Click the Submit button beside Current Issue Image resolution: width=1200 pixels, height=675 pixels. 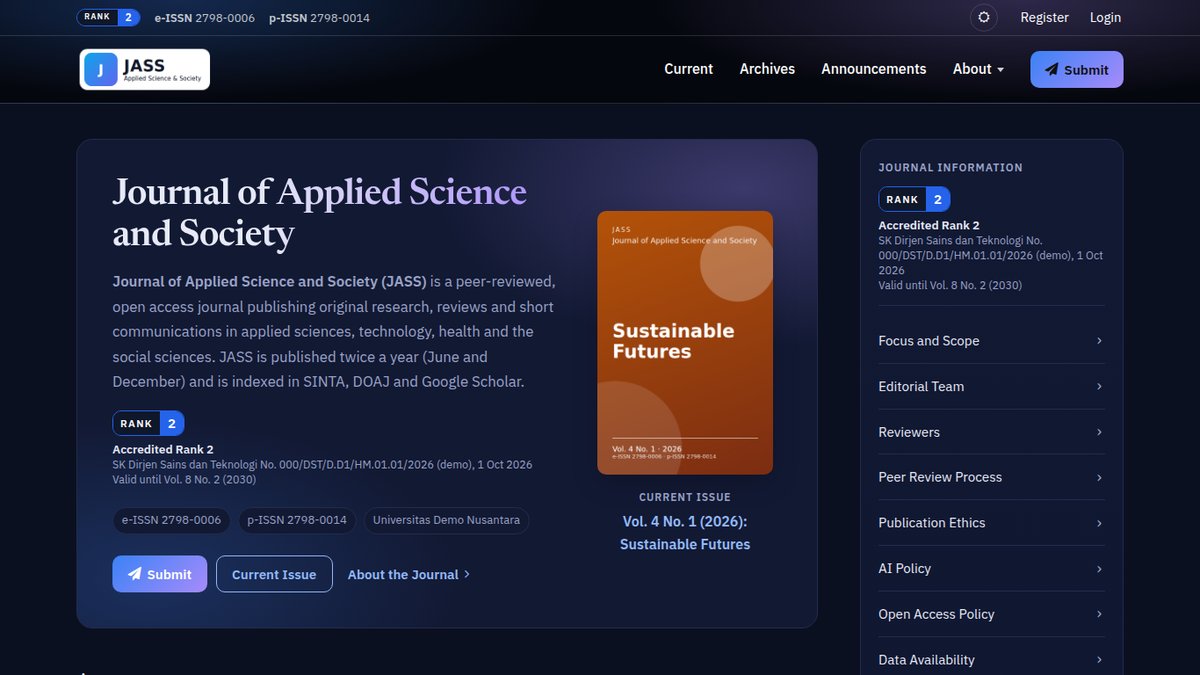pos(160,574)
